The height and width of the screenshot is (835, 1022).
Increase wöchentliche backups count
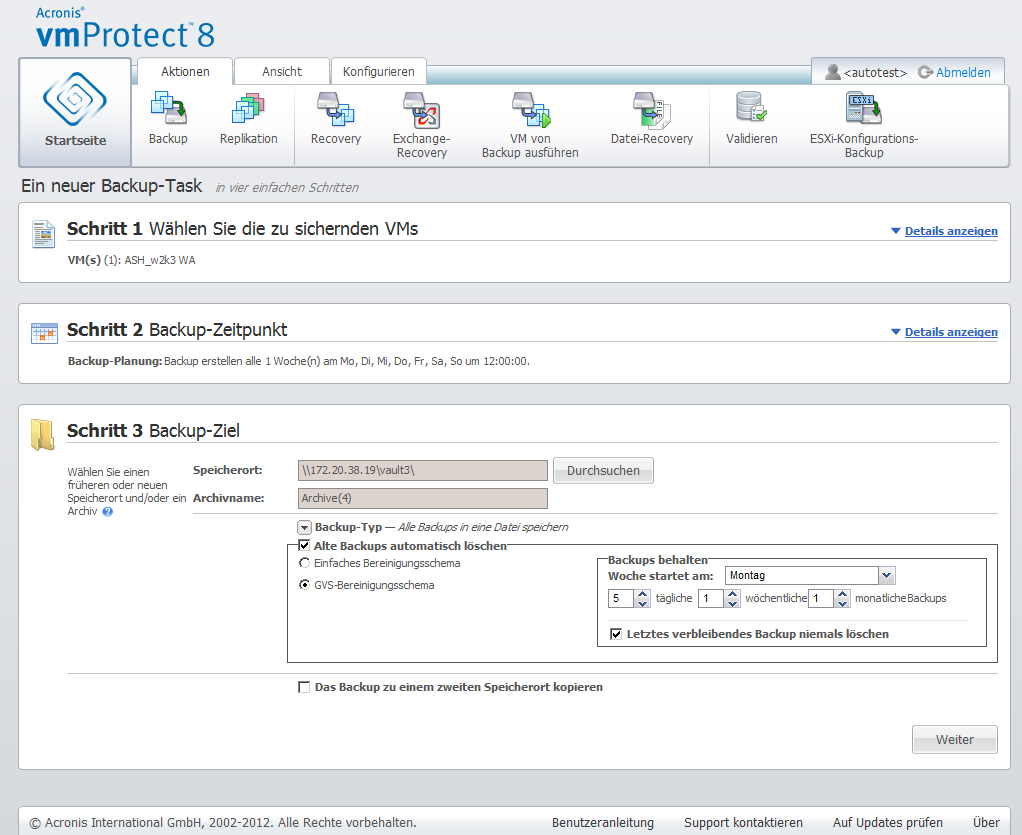733,594
